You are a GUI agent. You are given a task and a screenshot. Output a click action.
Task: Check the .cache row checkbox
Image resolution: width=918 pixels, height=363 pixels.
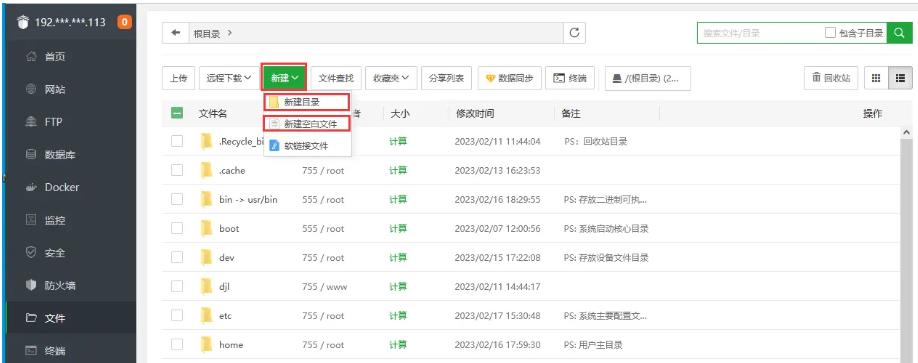point(177,170)
